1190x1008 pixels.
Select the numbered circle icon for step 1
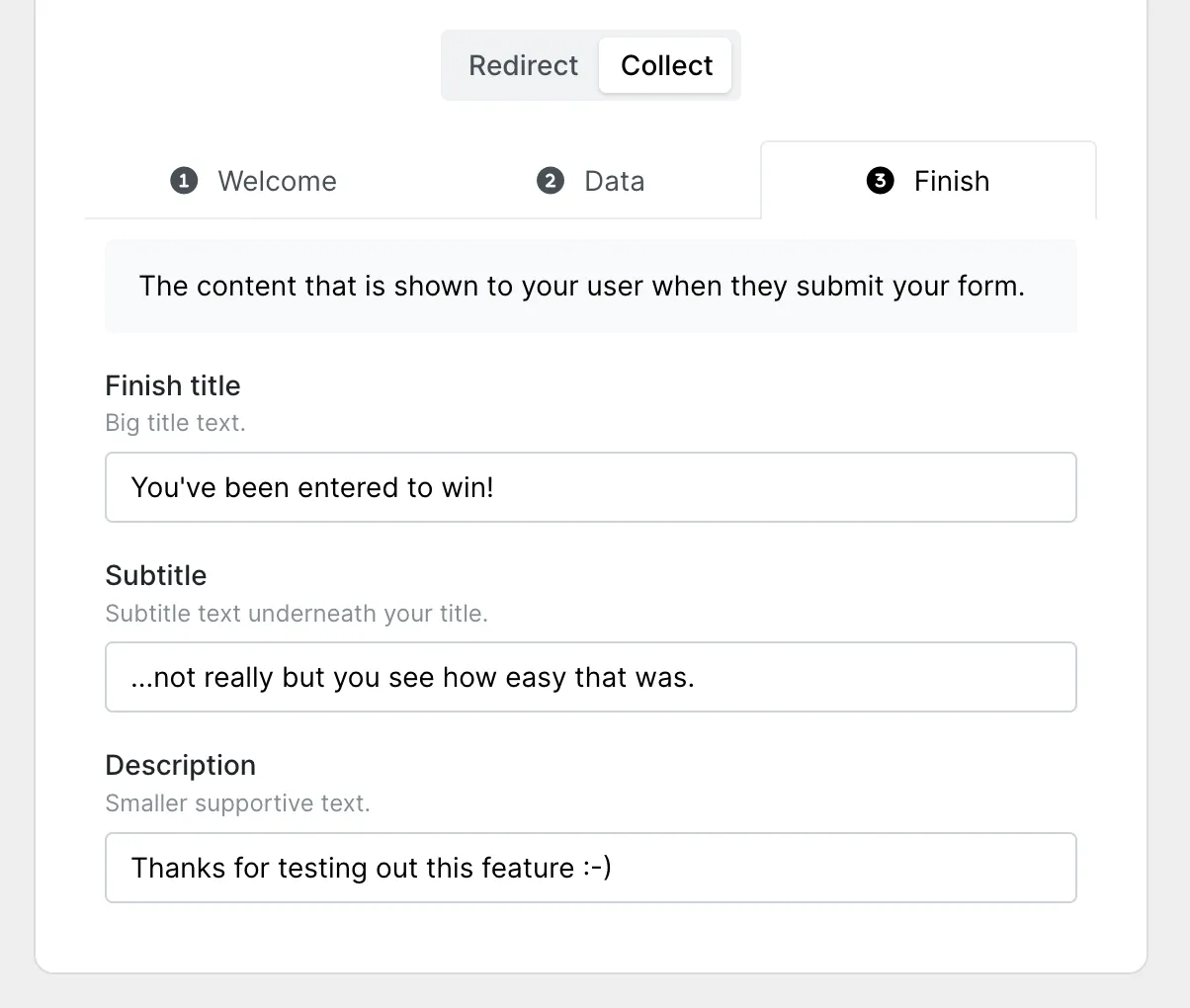184,181
